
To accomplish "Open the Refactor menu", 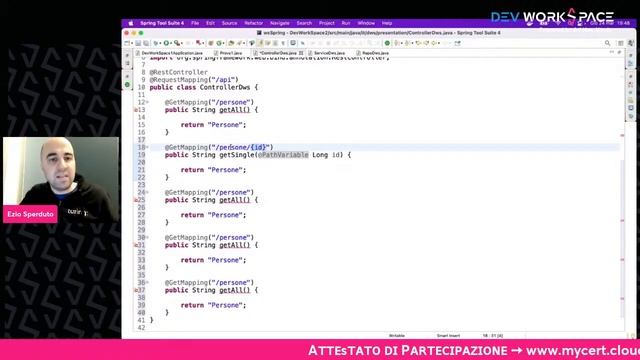I will point(253,23).
